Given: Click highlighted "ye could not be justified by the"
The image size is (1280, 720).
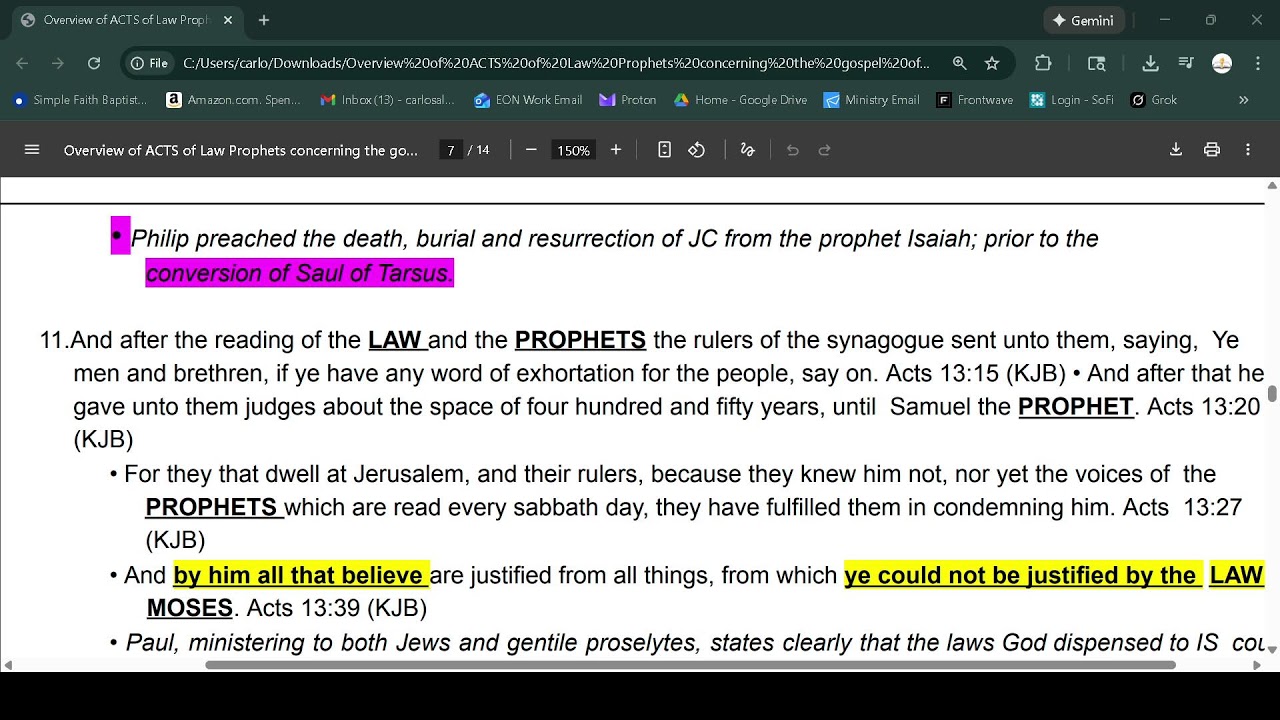Looking at the screenshot, I should click(x=1023, y=575).
